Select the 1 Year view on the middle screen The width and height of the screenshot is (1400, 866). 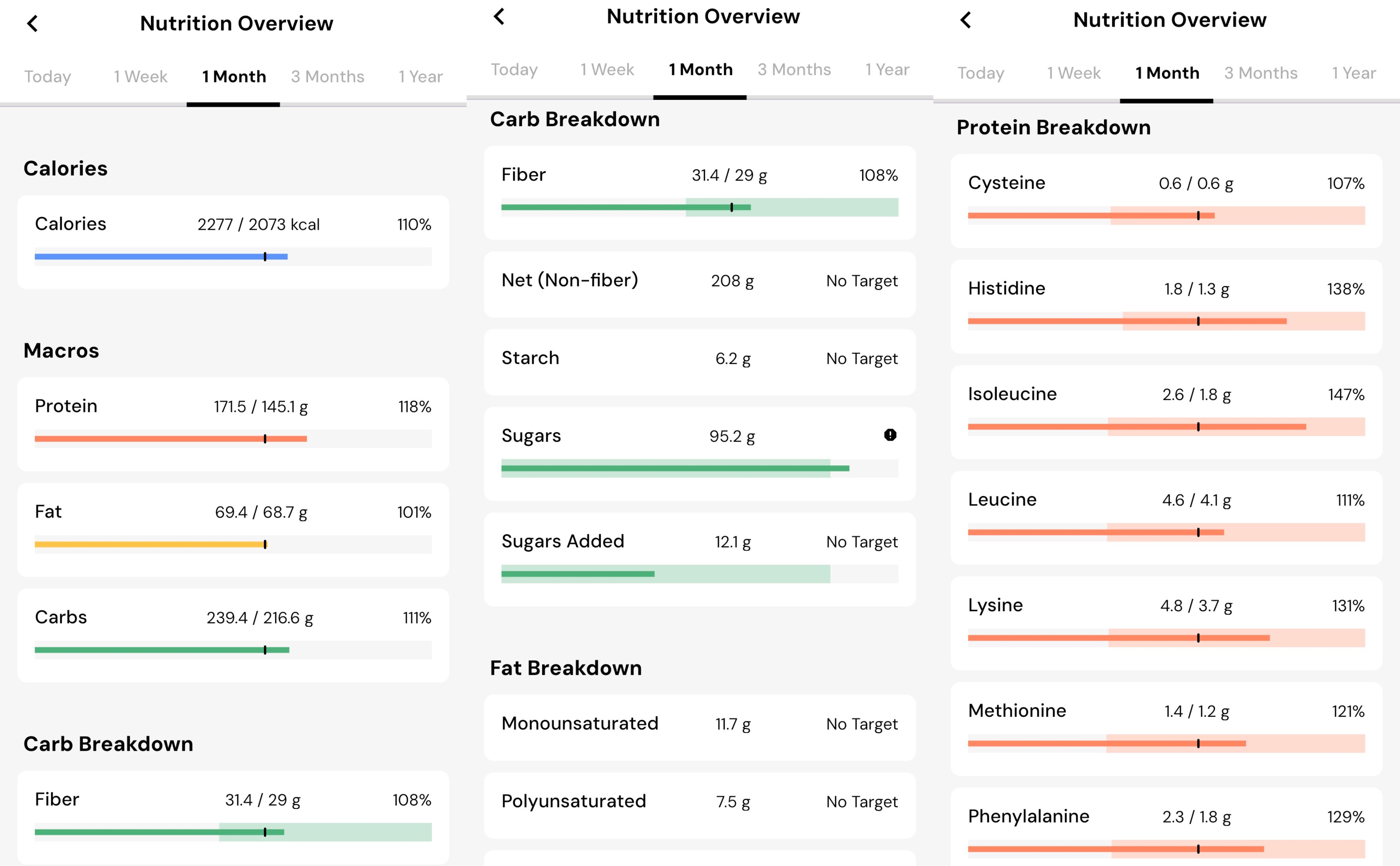tap(887, 69)
